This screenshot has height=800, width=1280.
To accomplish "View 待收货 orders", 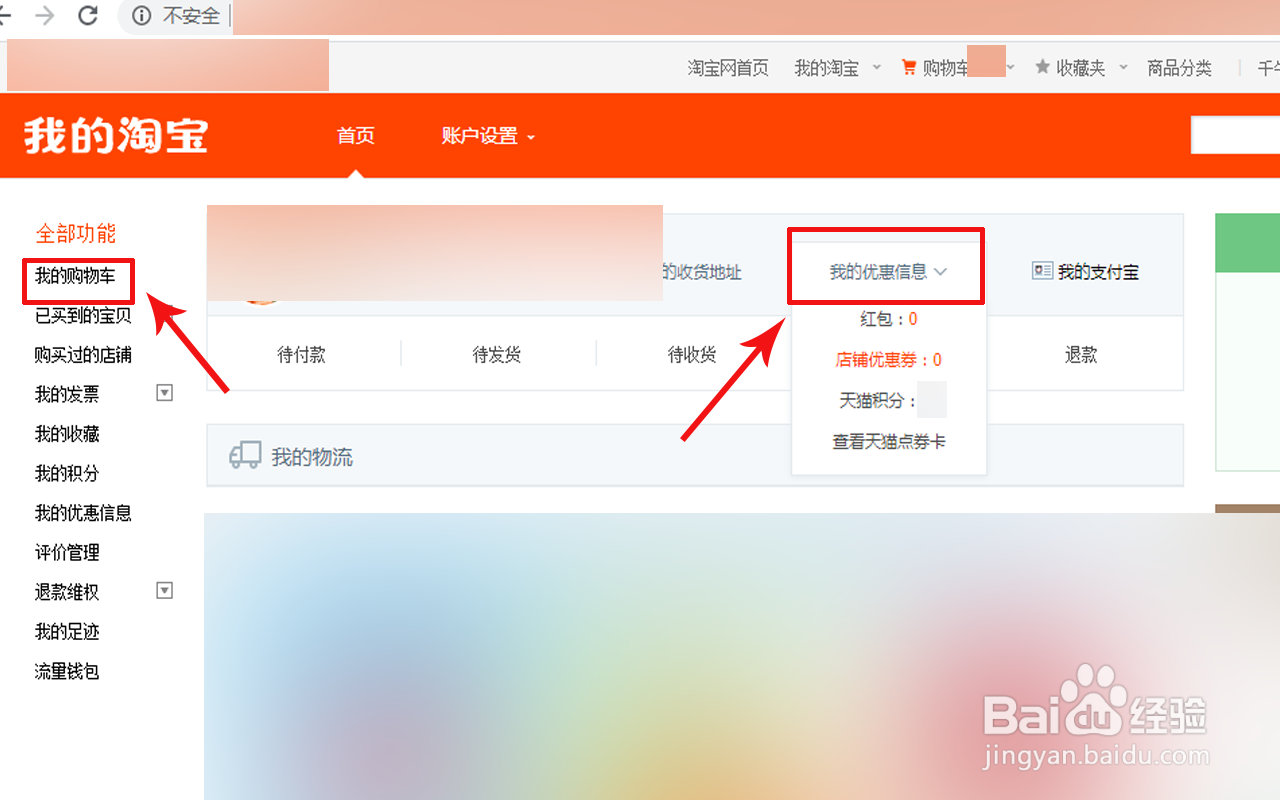I will [x=692, y=354].
